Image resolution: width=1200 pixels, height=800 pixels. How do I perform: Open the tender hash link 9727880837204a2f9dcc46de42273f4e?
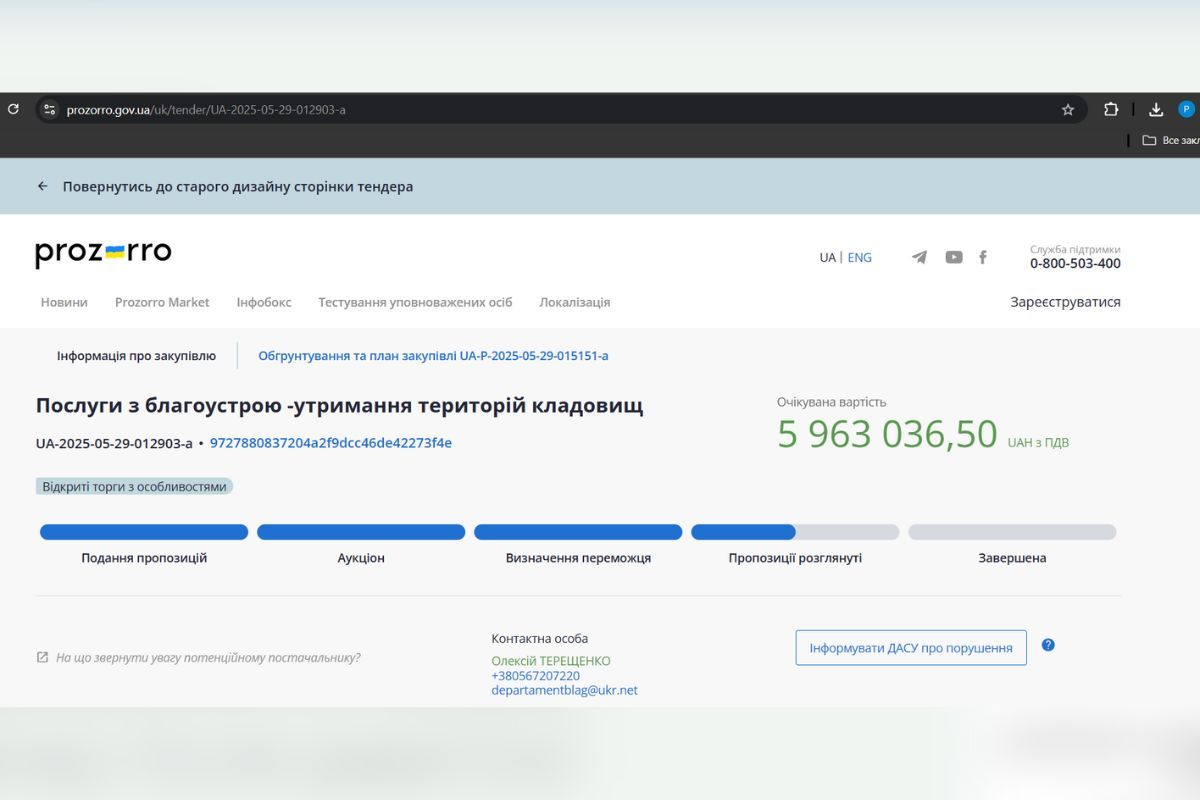click(x=333, y=442)
